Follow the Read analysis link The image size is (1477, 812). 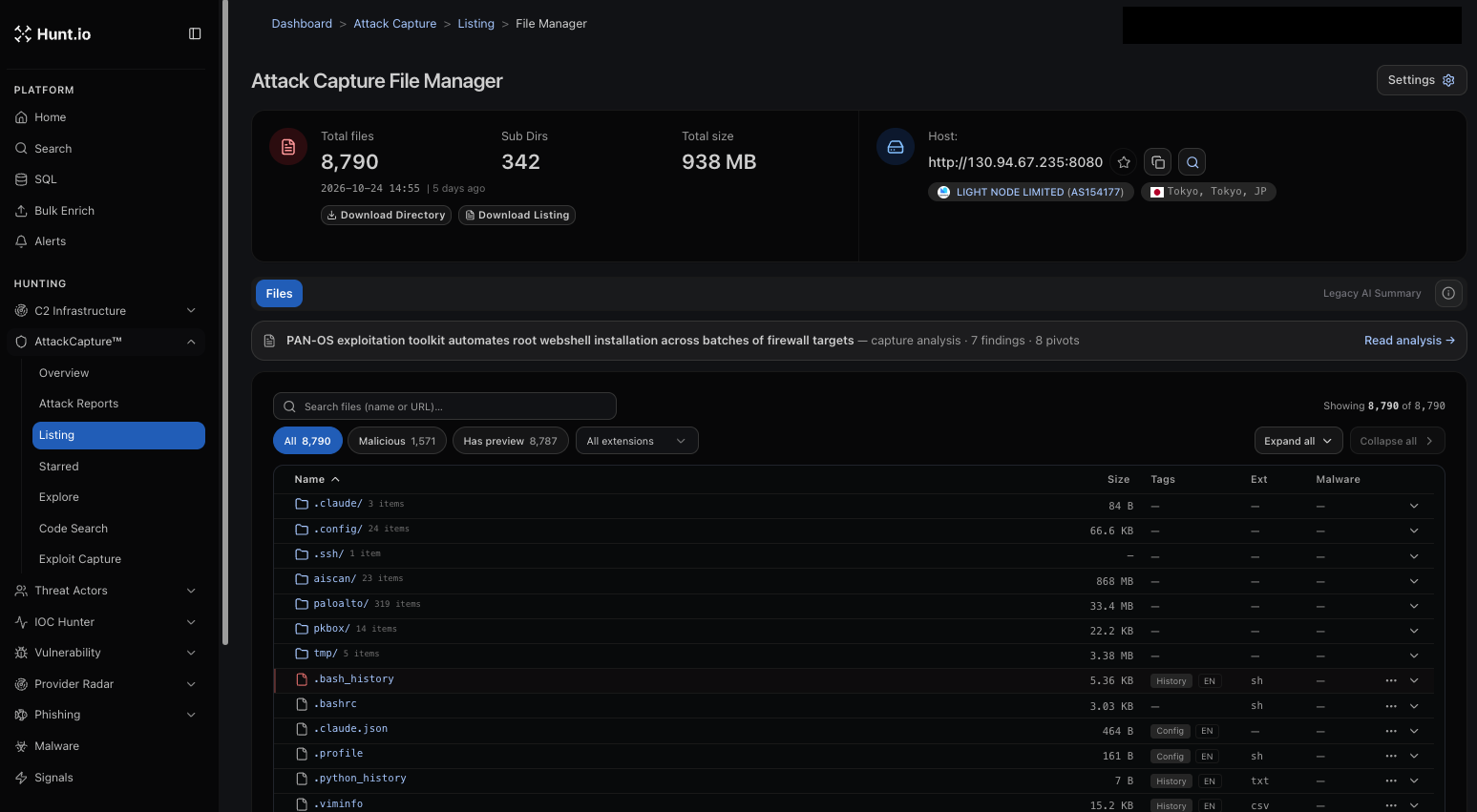(x=1409, y=341)
